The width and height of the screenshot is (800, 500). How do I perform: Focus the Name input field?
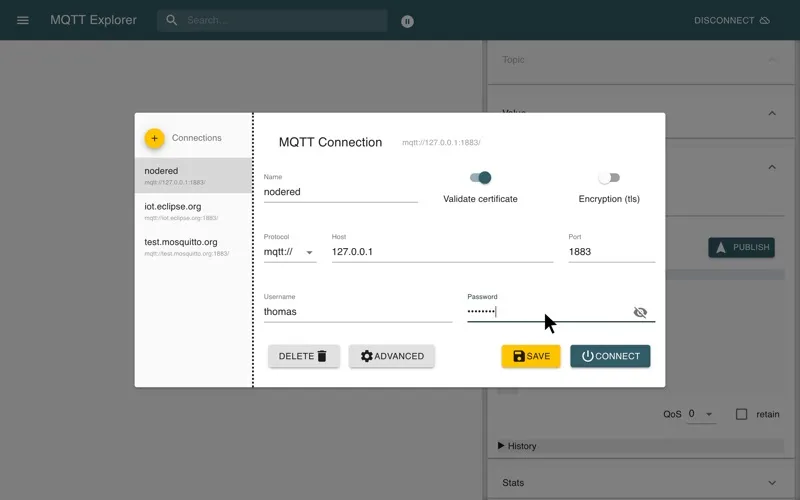point(341,192)
